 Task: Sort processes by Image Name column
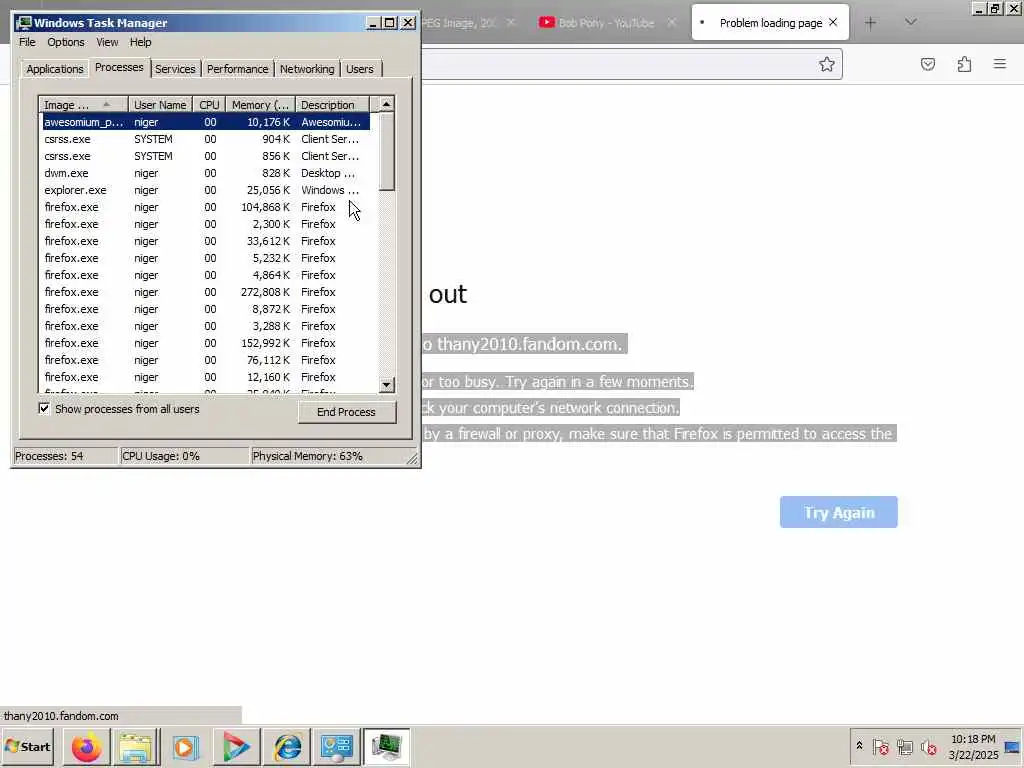click(x=84, y=105)
